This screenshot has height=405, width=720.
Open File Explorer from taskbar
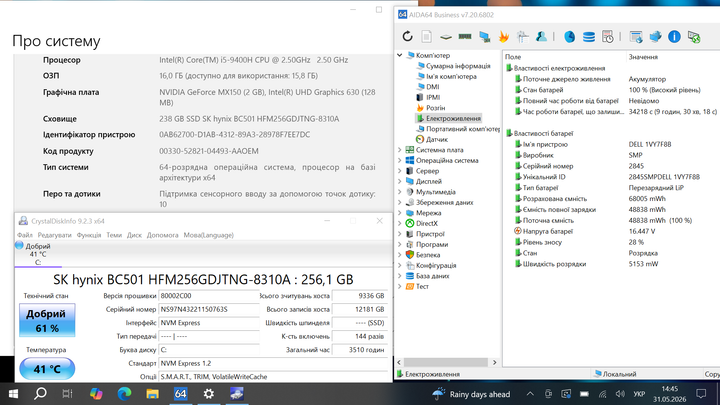152,394
